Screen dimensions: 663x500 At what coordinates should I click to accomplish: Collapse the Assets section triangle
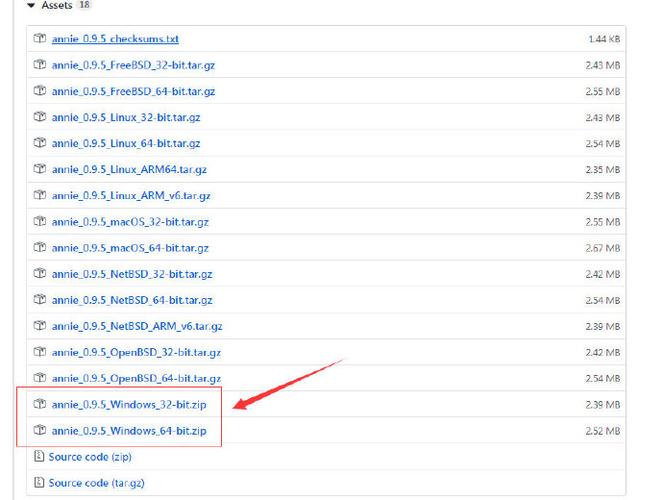tap(31, 5)
